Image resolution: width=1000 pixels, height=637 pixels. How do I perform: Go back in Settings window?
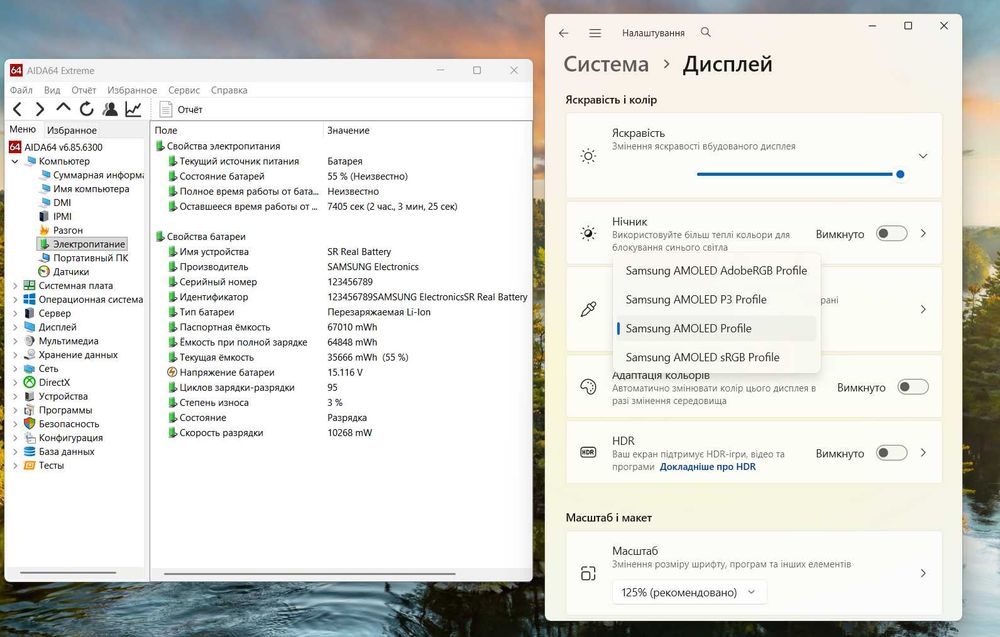point(563,33)
